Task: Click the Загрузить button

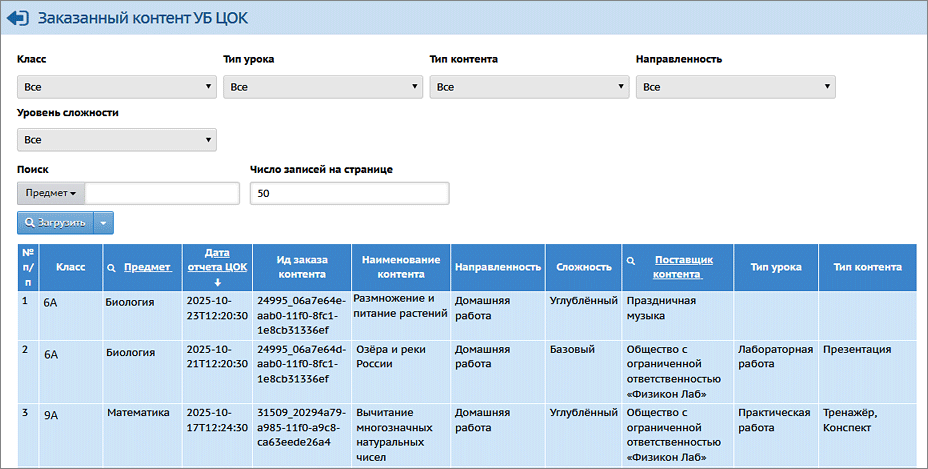Action: [x=55, y=222]
